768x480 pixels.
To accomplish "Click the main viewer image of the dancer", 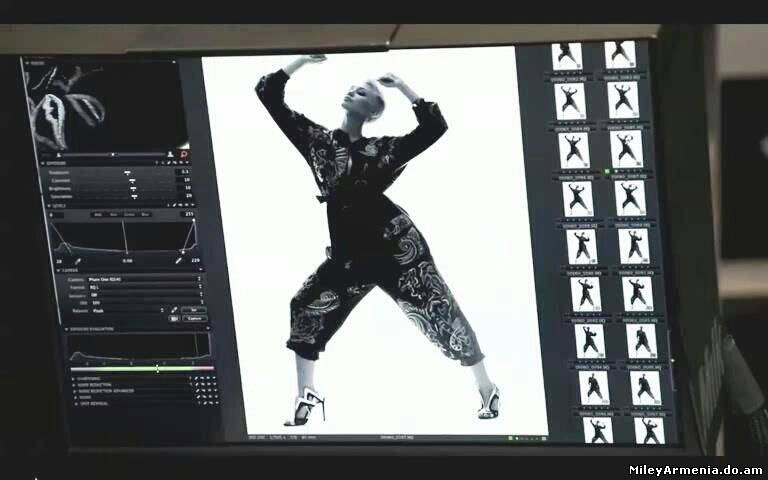I will 375,240.
